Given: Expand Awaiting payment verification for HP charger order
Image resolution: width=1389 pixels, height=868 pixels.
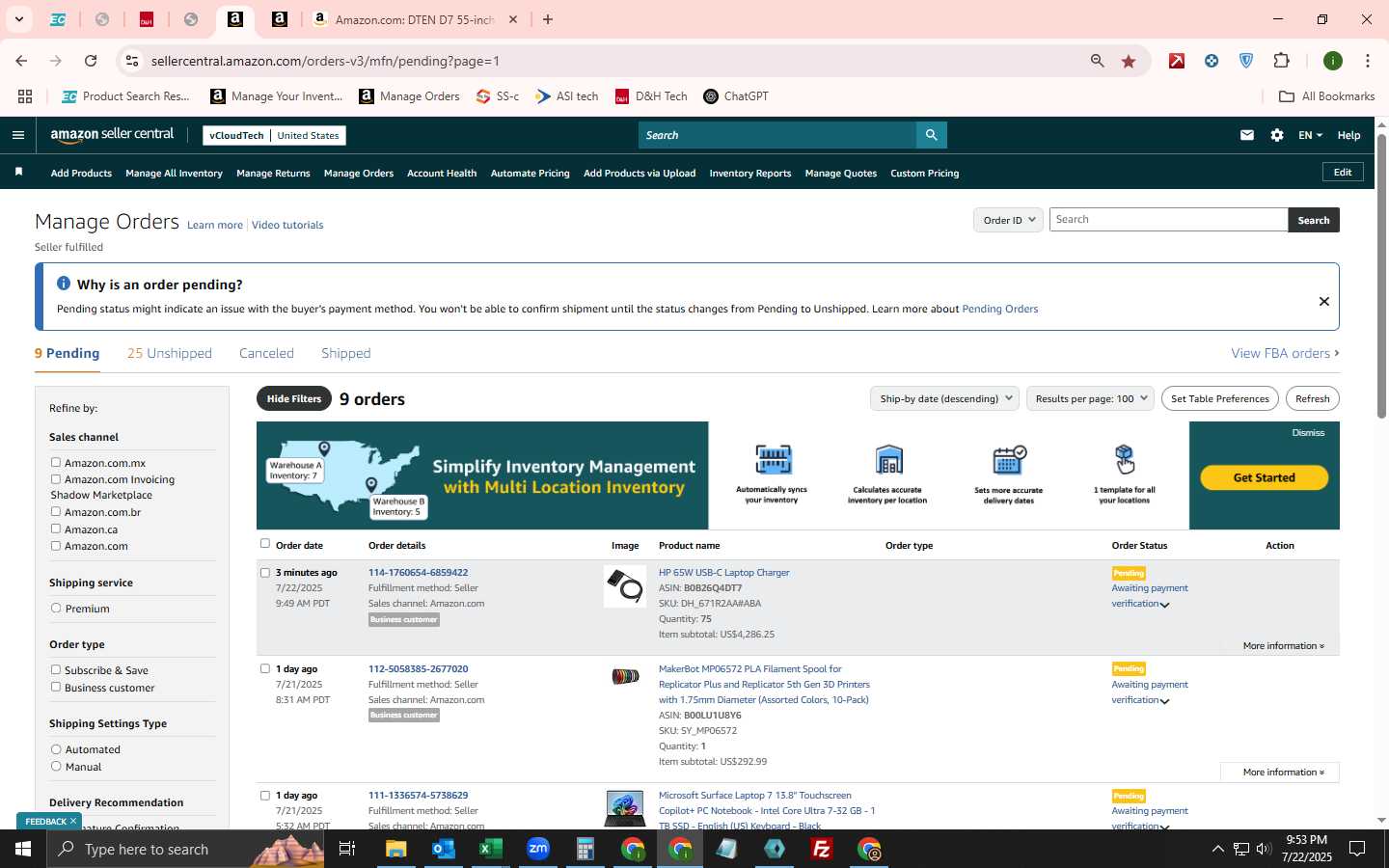Looking at the screenshot, I should 1165,605.
